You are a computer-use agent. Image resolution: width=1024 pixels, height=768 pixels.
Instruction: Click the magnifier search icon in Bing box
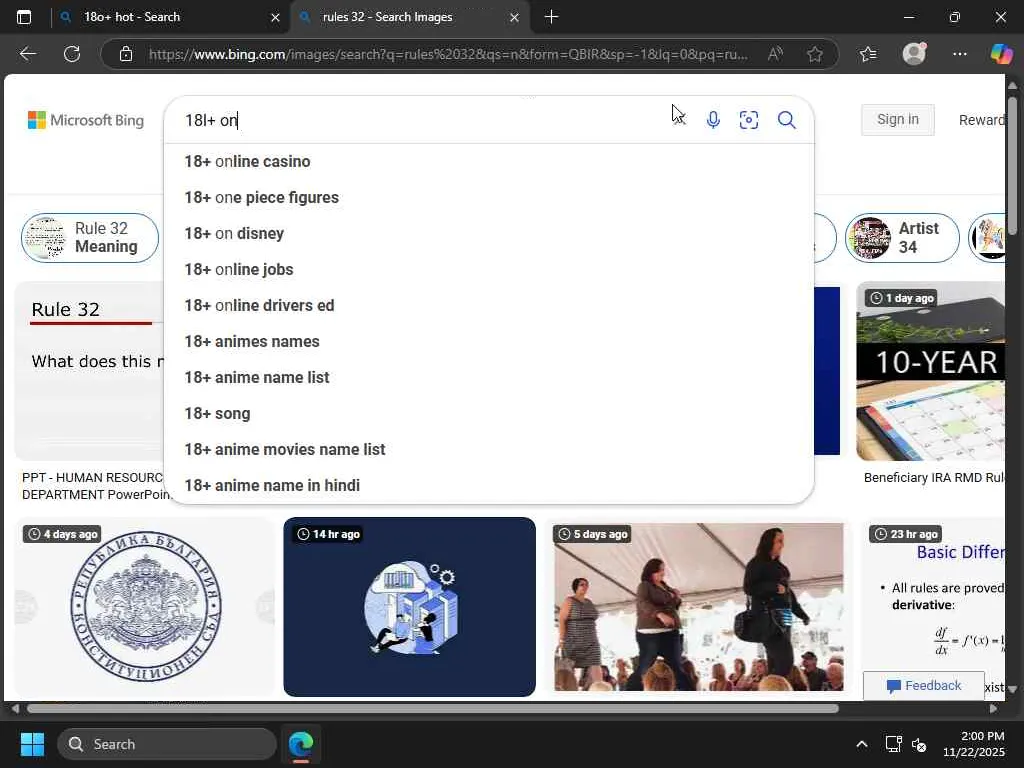786,120
